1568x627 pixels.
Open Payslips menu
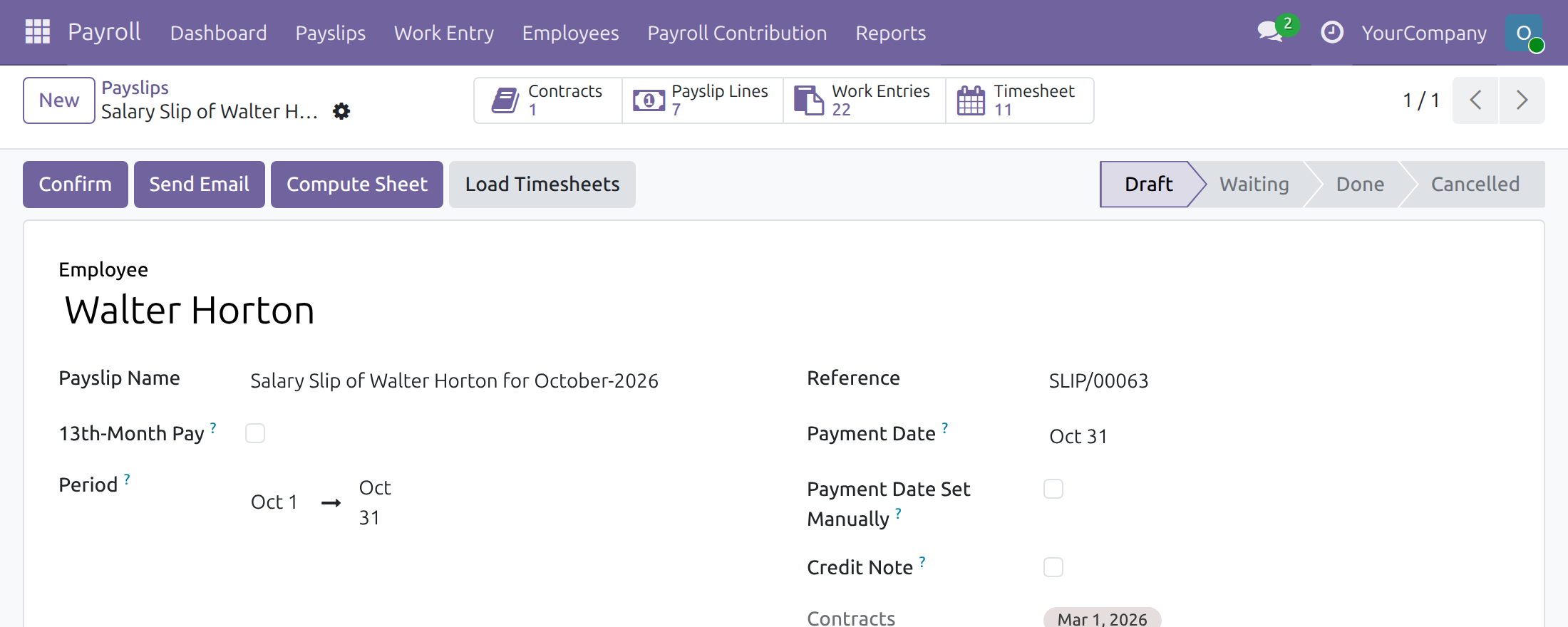tap(331, 33)
